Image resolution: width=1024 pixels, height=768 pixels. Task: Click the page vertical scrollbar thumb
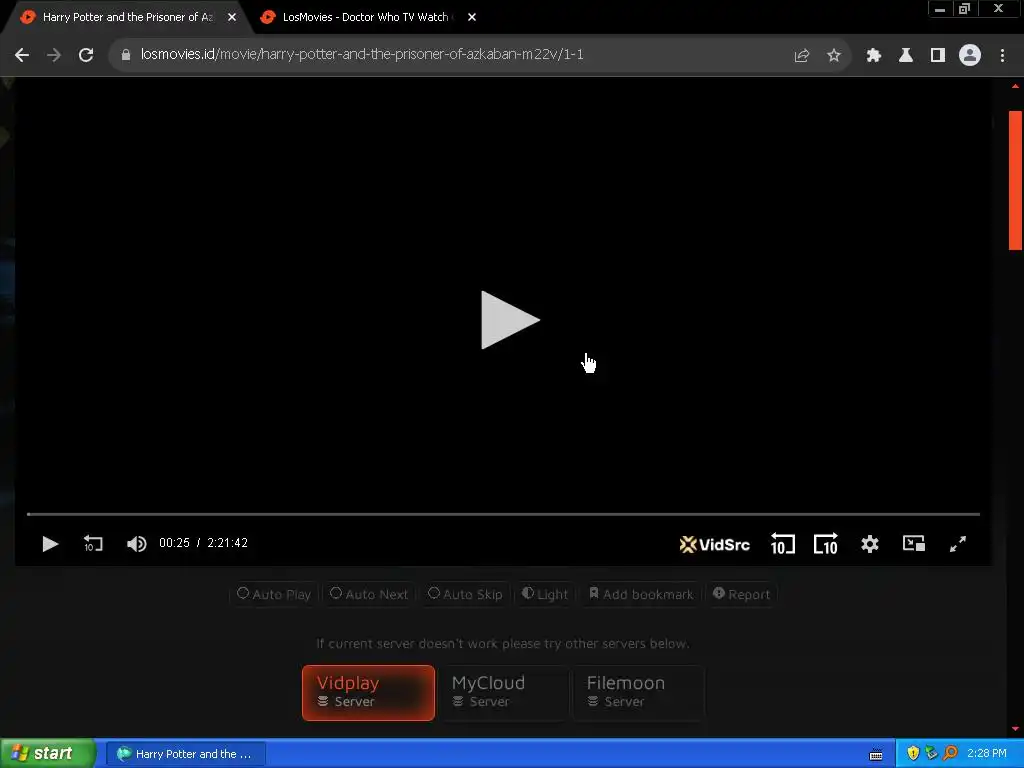[1015, 180]
